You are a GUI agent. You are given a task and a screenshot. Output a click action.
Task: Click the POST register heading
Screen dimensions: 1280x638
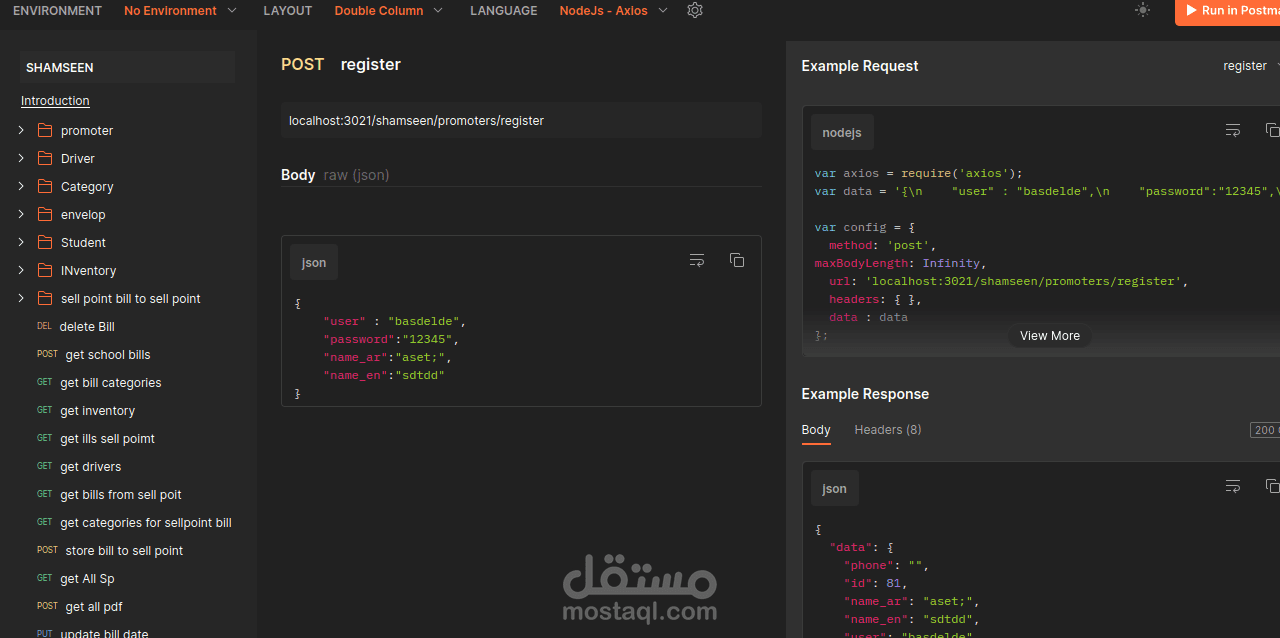click(341, 64)
